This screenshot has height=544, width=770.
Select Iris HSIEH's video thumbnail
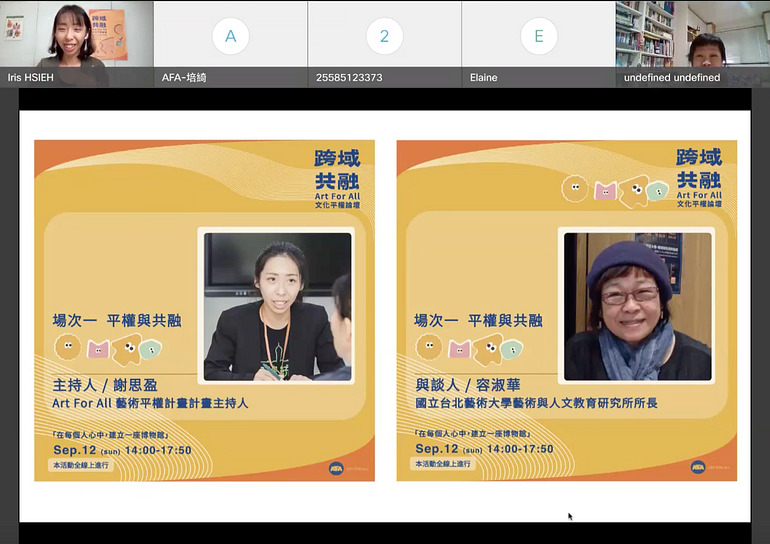coord(77,44)
